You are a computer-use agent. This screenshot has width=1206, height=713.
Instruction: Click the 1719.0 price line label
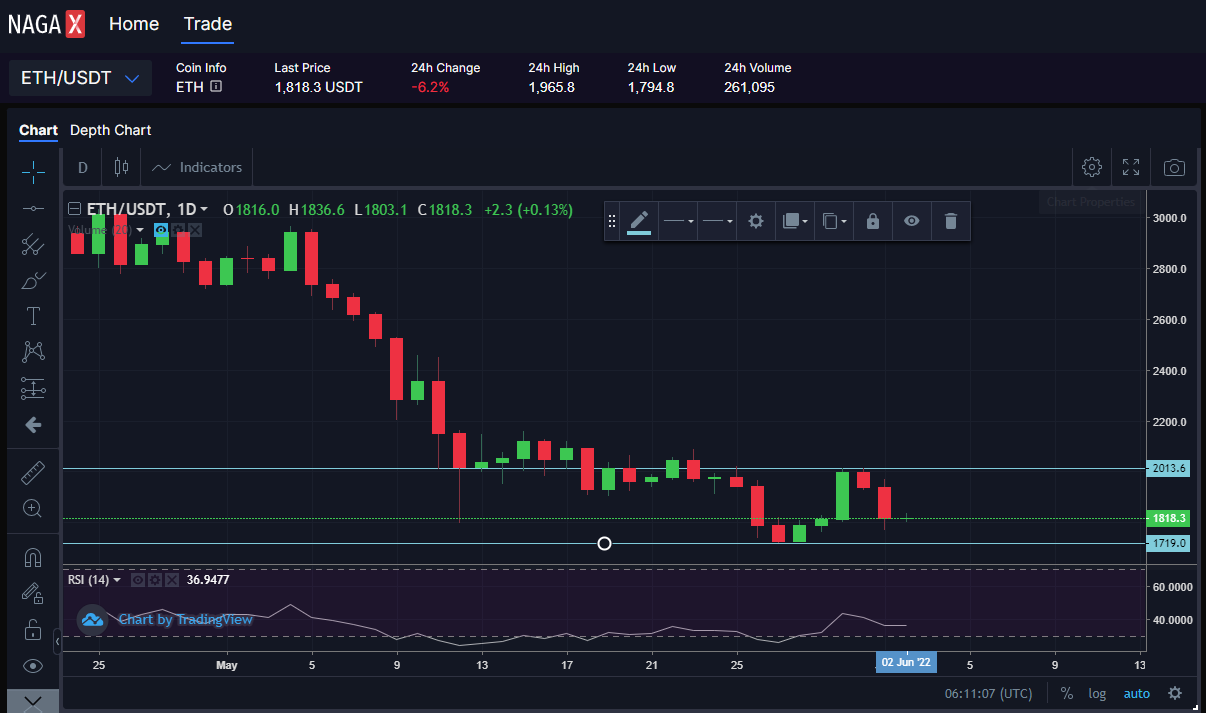(x=1168, y=543)
